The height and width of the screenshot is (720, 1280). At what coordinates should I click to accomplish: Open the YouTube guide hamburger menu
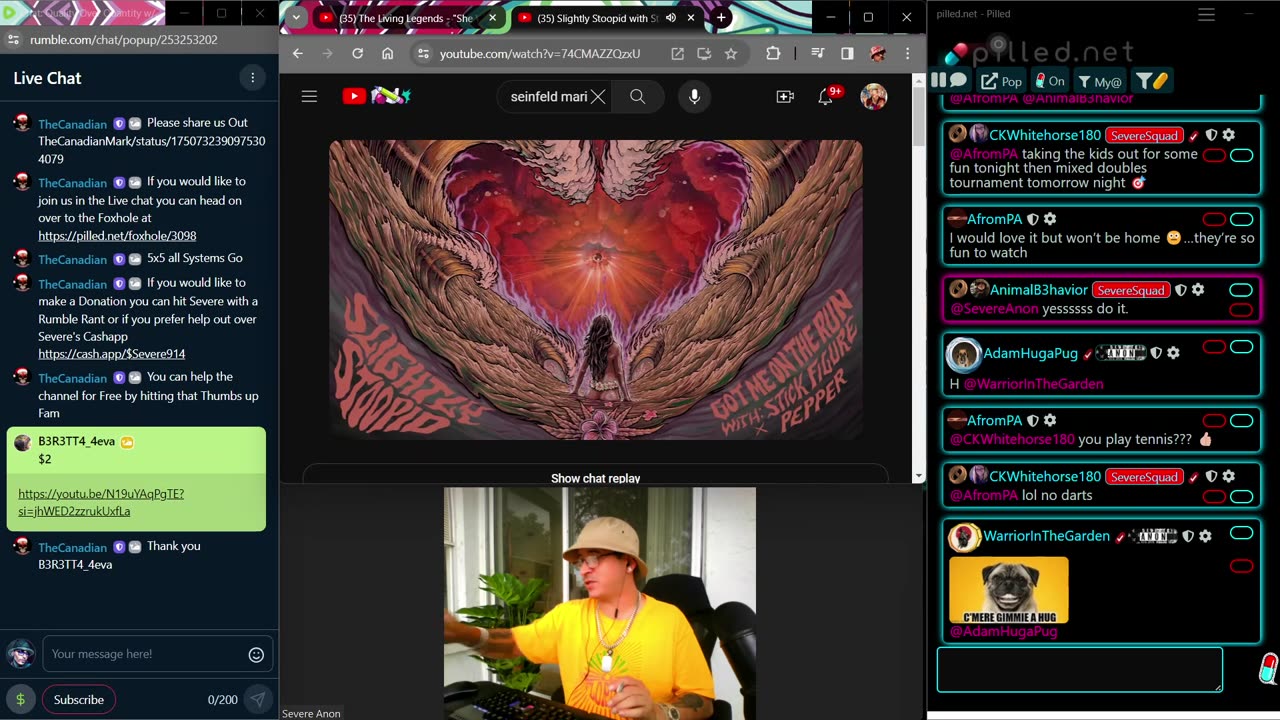pos(309,96)
